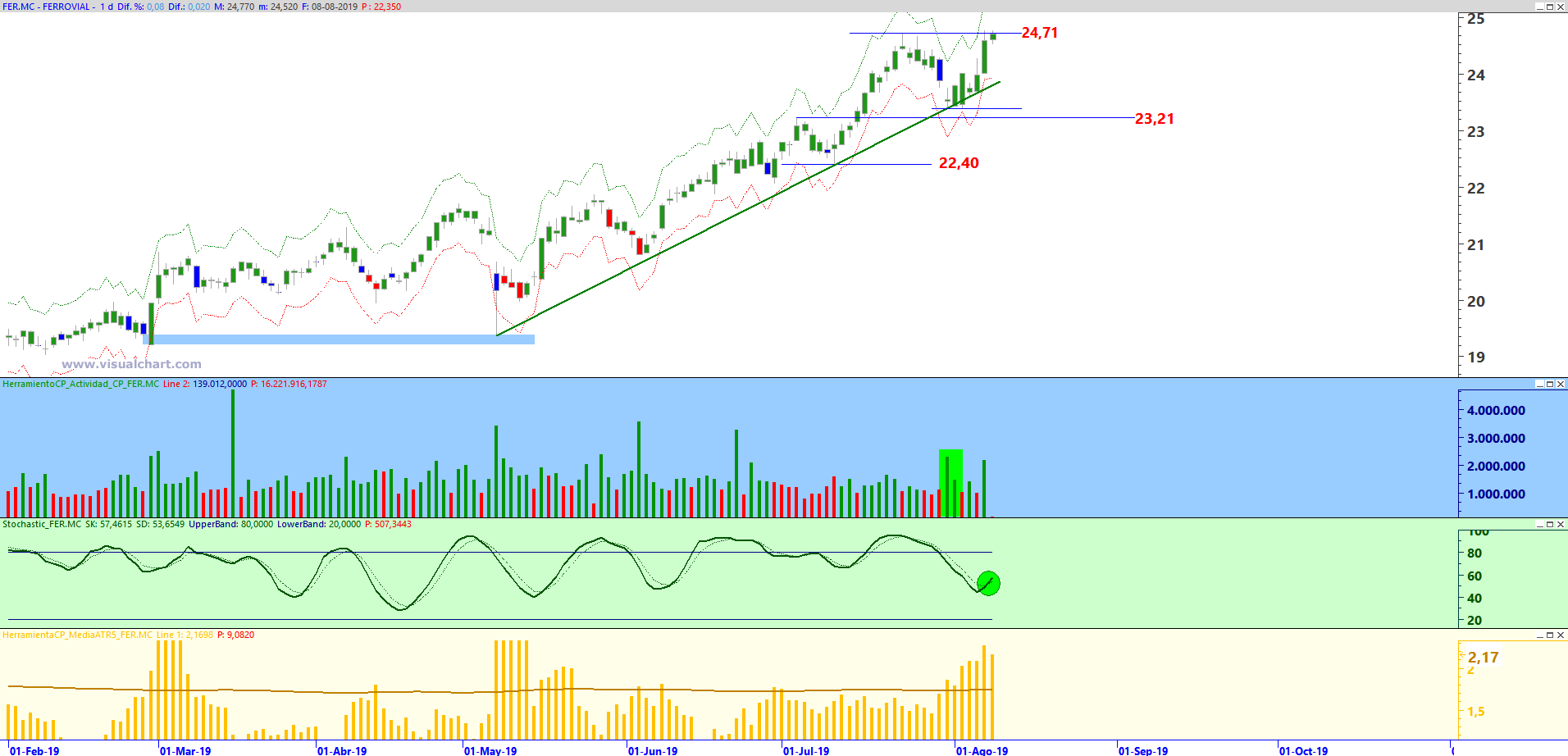Select the light blue support zone rectangle
The width and height of the screenshot is (1568, 756).
coord(339,339)
